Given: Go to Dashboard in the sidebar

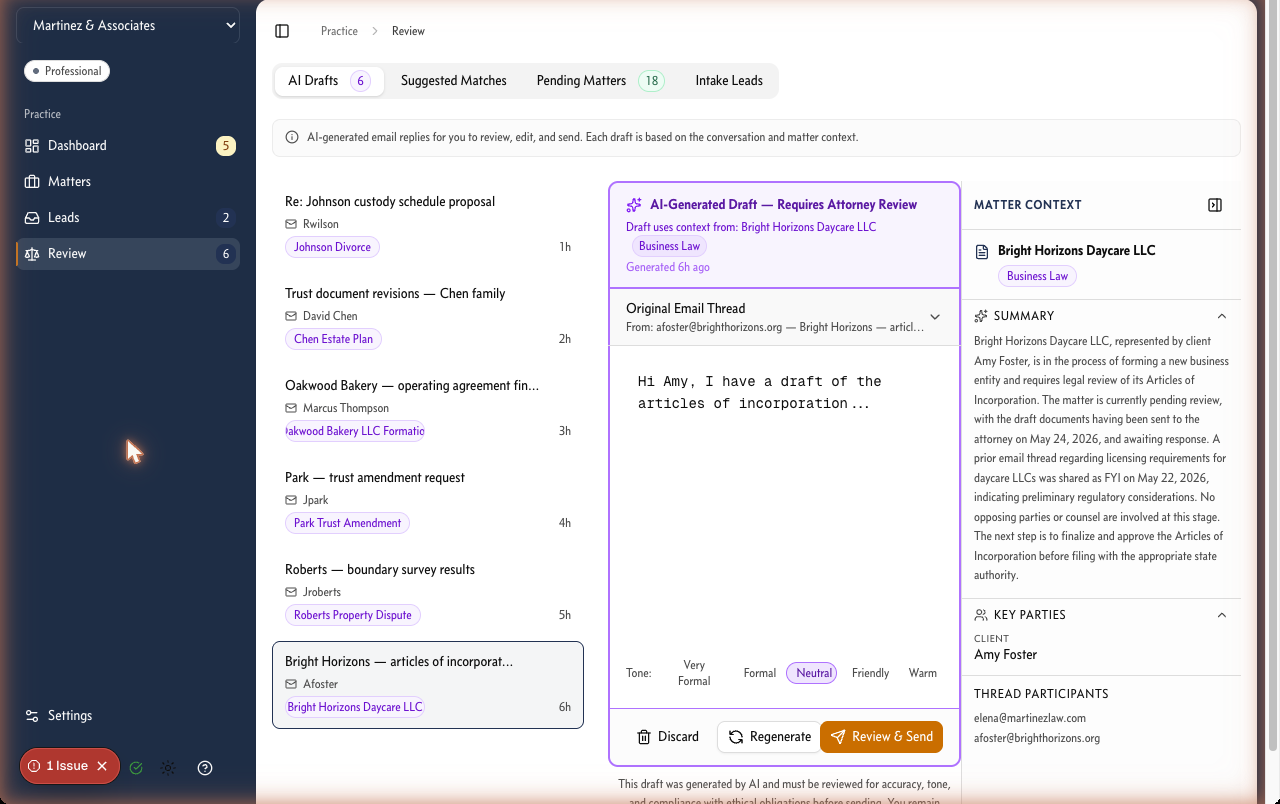Looking at the screenshot, I should (x=128, y=146).
